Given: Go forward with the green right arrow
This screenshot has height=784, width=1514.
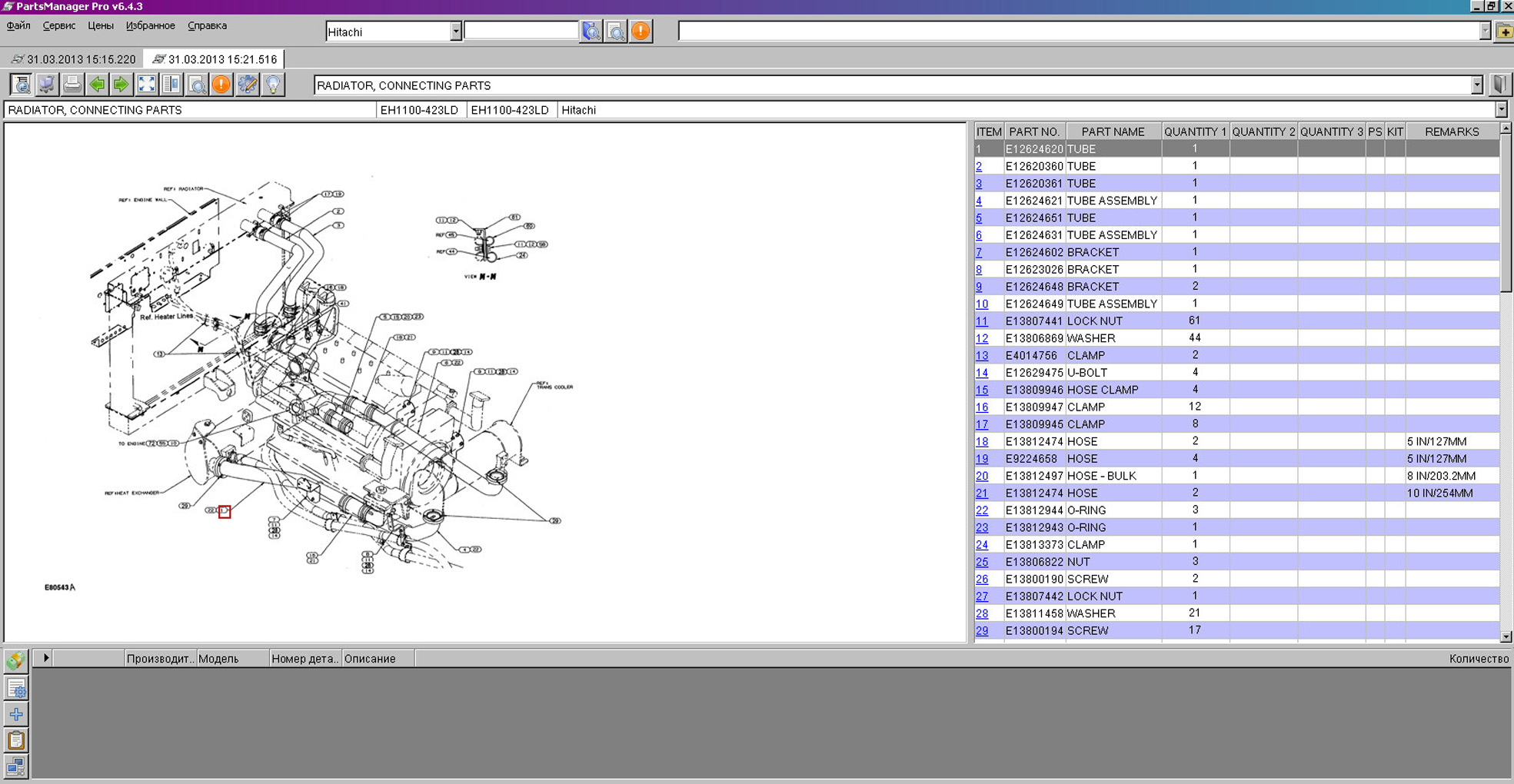Looking at the screenshot, I should [121, 85].
